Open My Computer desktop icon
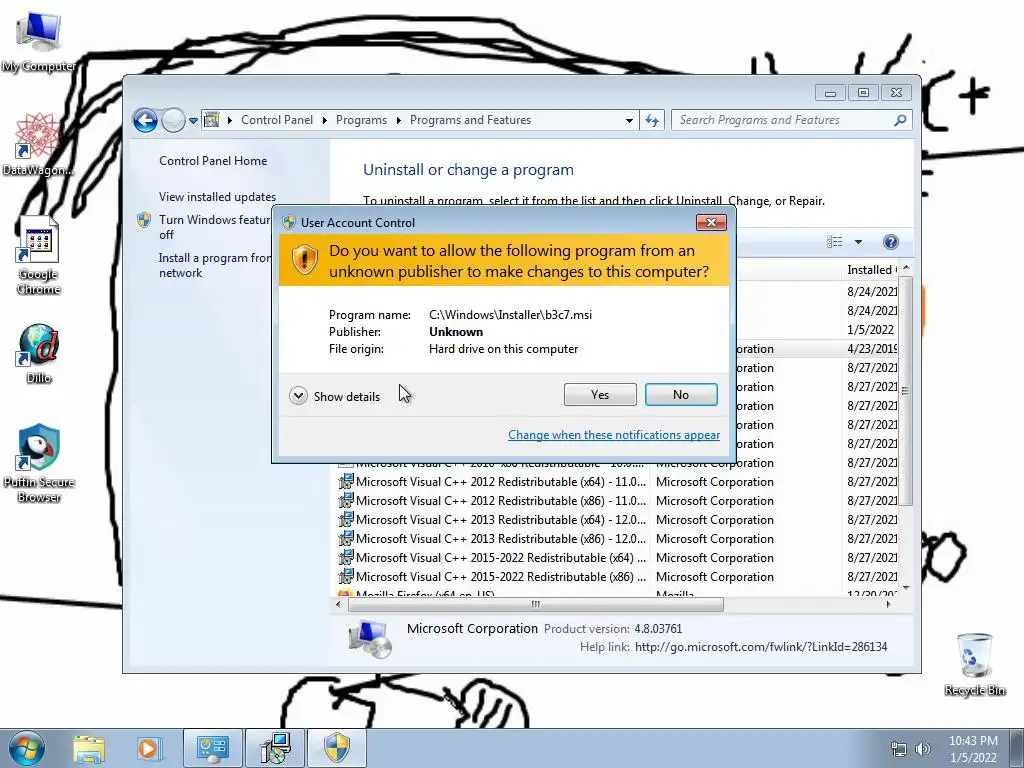 click(39, 42)
